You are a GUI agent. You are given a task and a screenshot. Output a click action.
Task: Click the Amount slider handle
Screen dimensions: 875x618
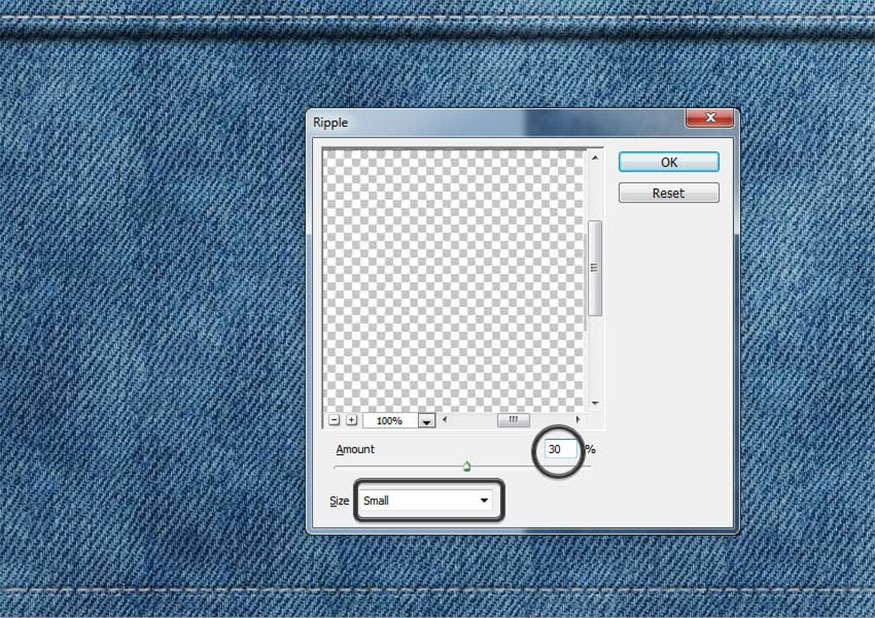(467, 466)
